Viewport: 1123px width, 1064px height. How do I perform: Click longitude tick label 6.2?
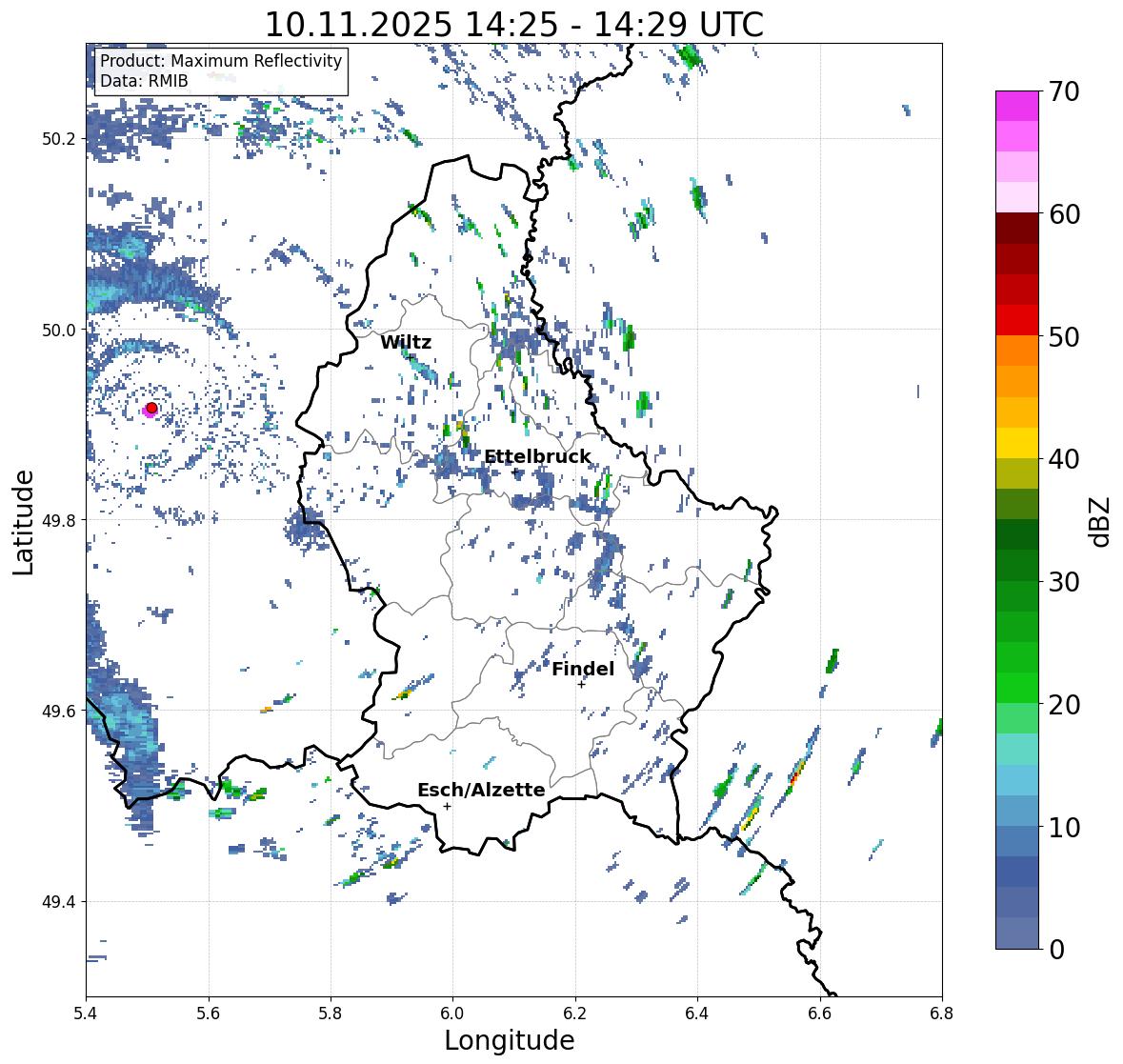coord(575,1013)
